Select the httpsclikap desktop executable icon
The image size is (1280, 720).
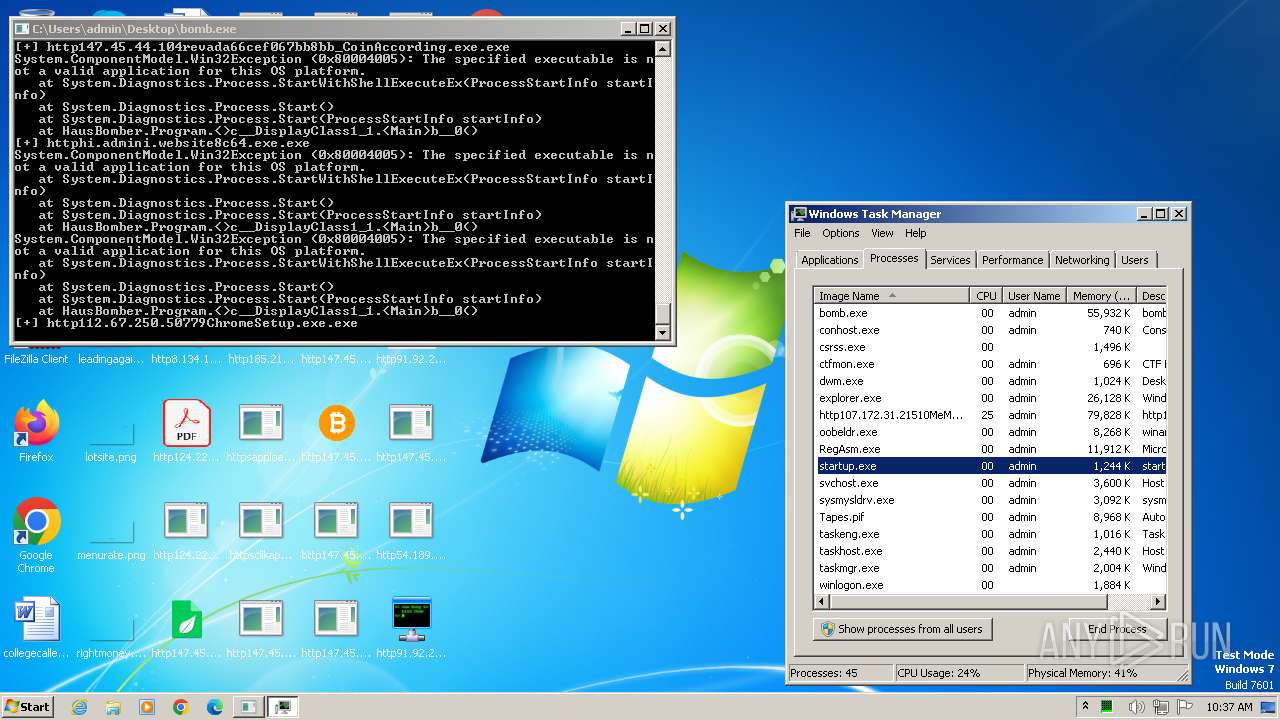(261, 530)
